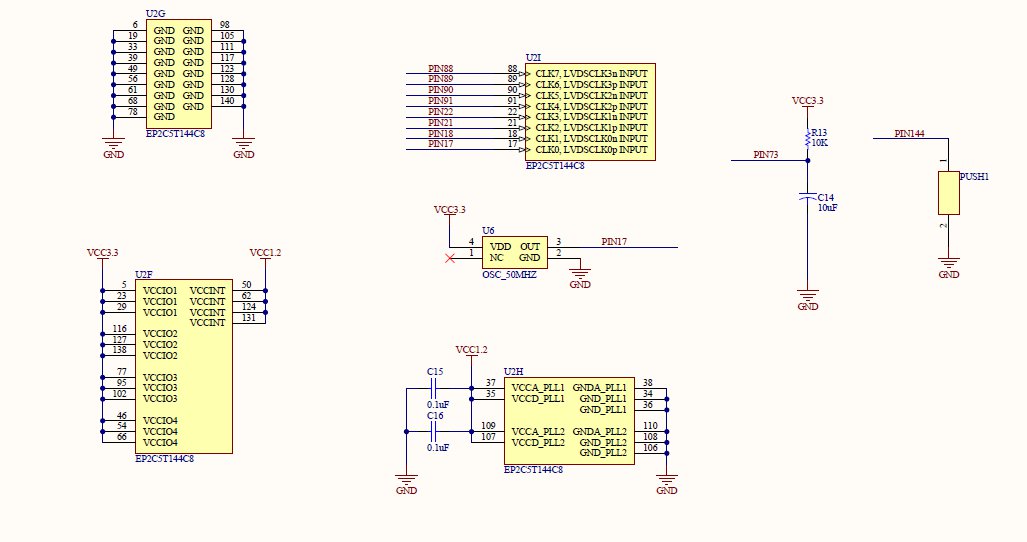Select the GND symbol right of U2H
Viewport: 1027px width, 542px height.
pyautogui.click(x=667, y=484)
